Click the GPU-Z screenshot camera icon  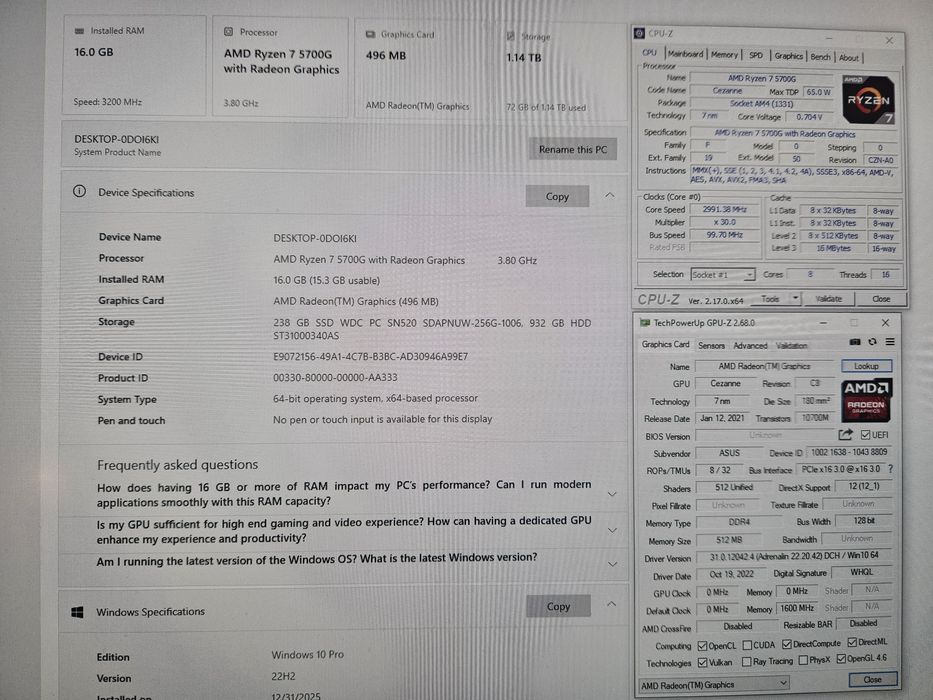click(854, 342)
